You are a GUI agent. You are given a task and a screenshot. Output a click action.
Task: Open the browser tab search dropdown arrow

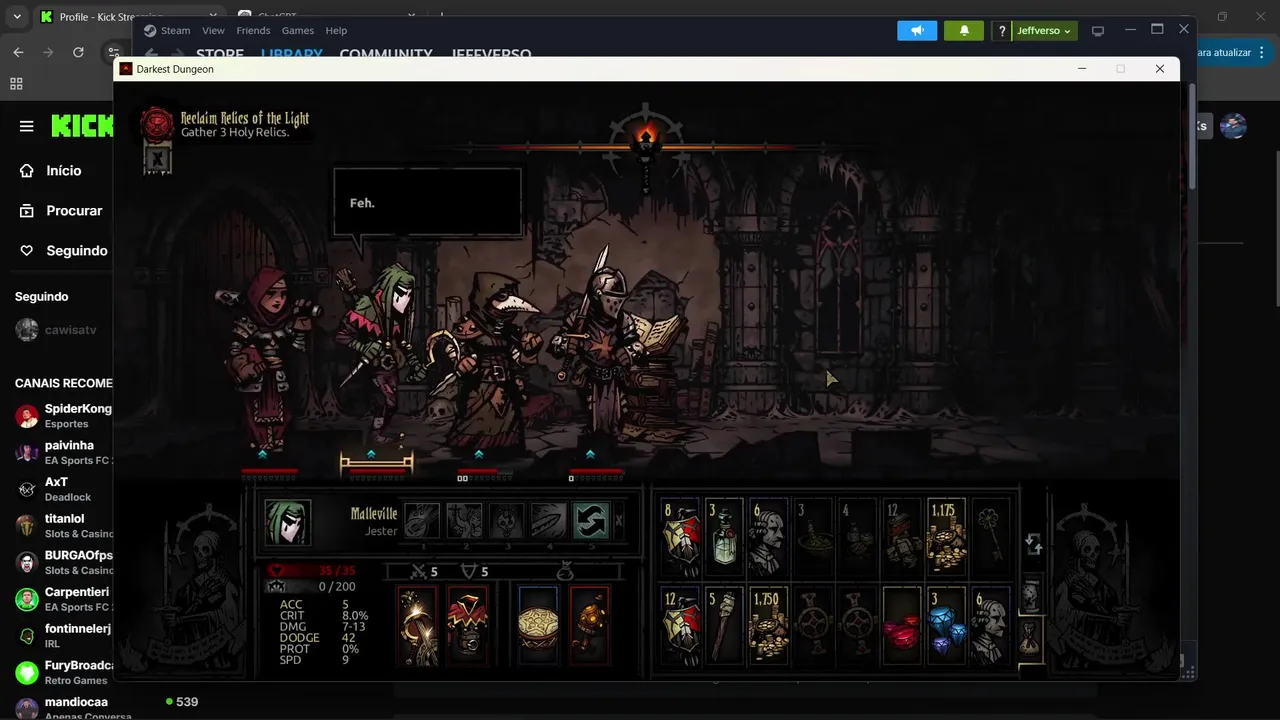(17, 17)
